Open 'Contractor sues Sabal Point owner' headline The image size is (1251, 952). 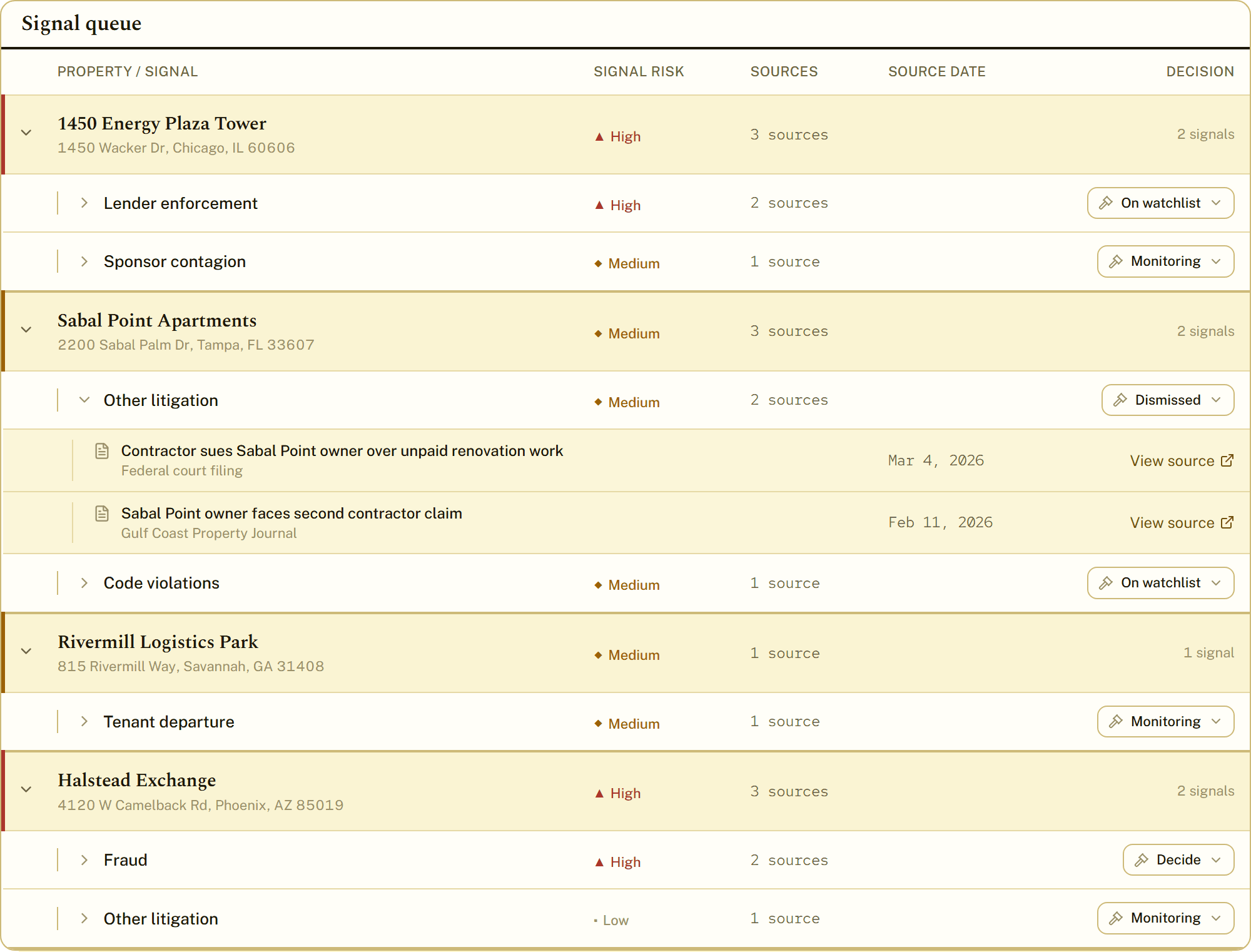[342, 451]
